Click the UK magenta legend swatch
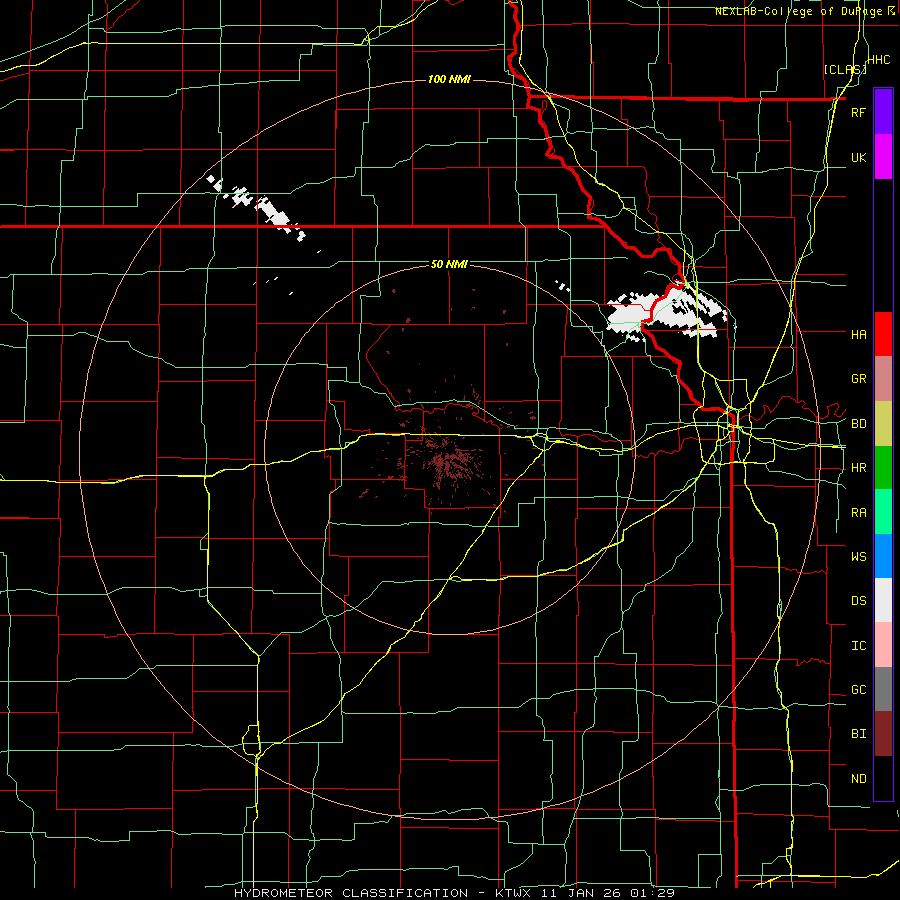 point(883,157)
